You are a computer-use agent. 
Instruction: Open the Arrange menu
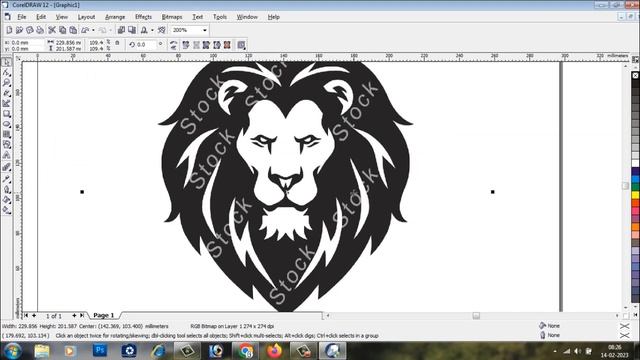115,17
